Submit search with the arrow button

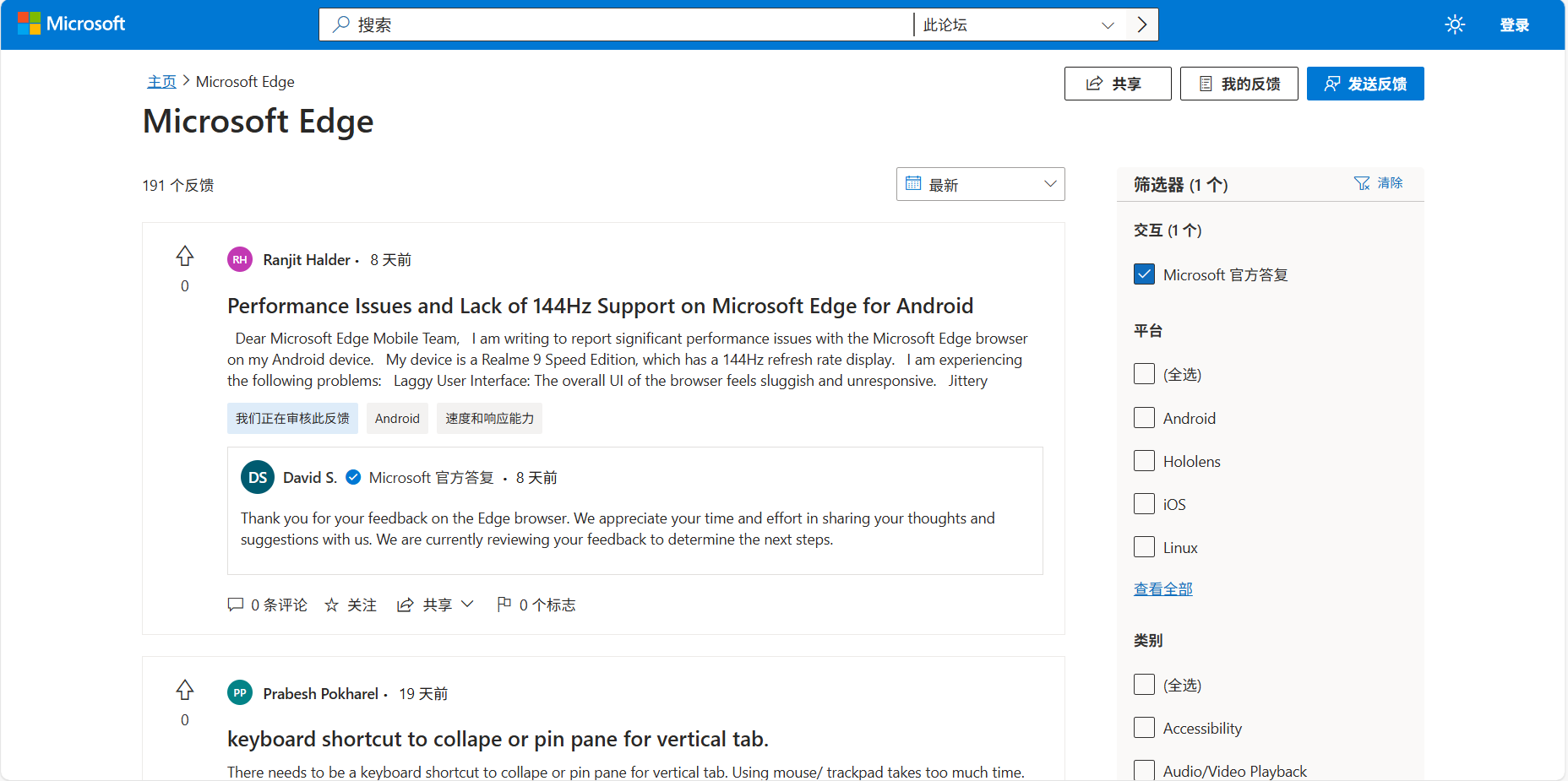pos(1142,24)
